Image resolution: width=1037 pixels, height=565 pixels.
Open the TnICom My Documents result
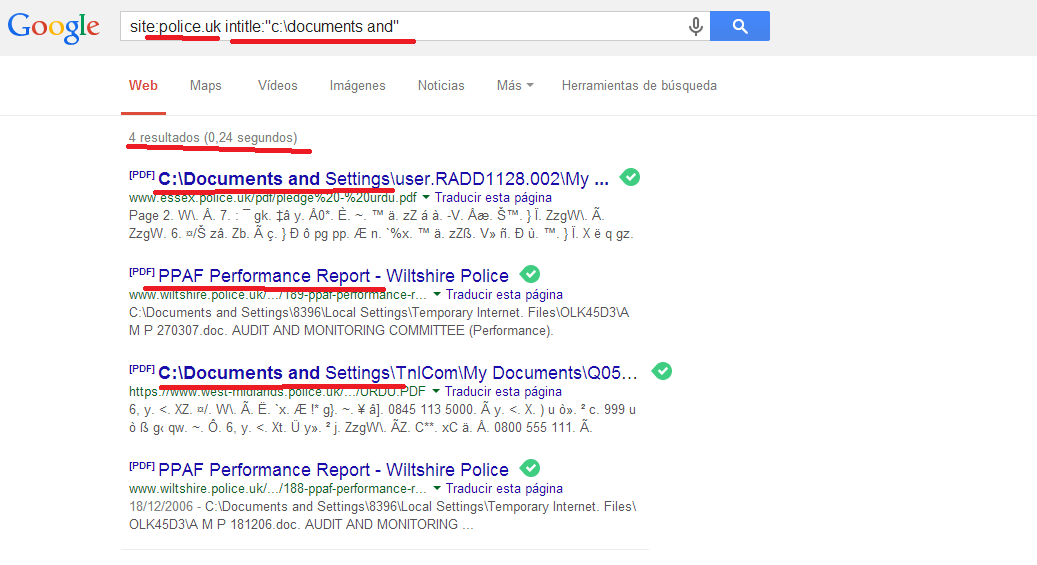point(397,372)
